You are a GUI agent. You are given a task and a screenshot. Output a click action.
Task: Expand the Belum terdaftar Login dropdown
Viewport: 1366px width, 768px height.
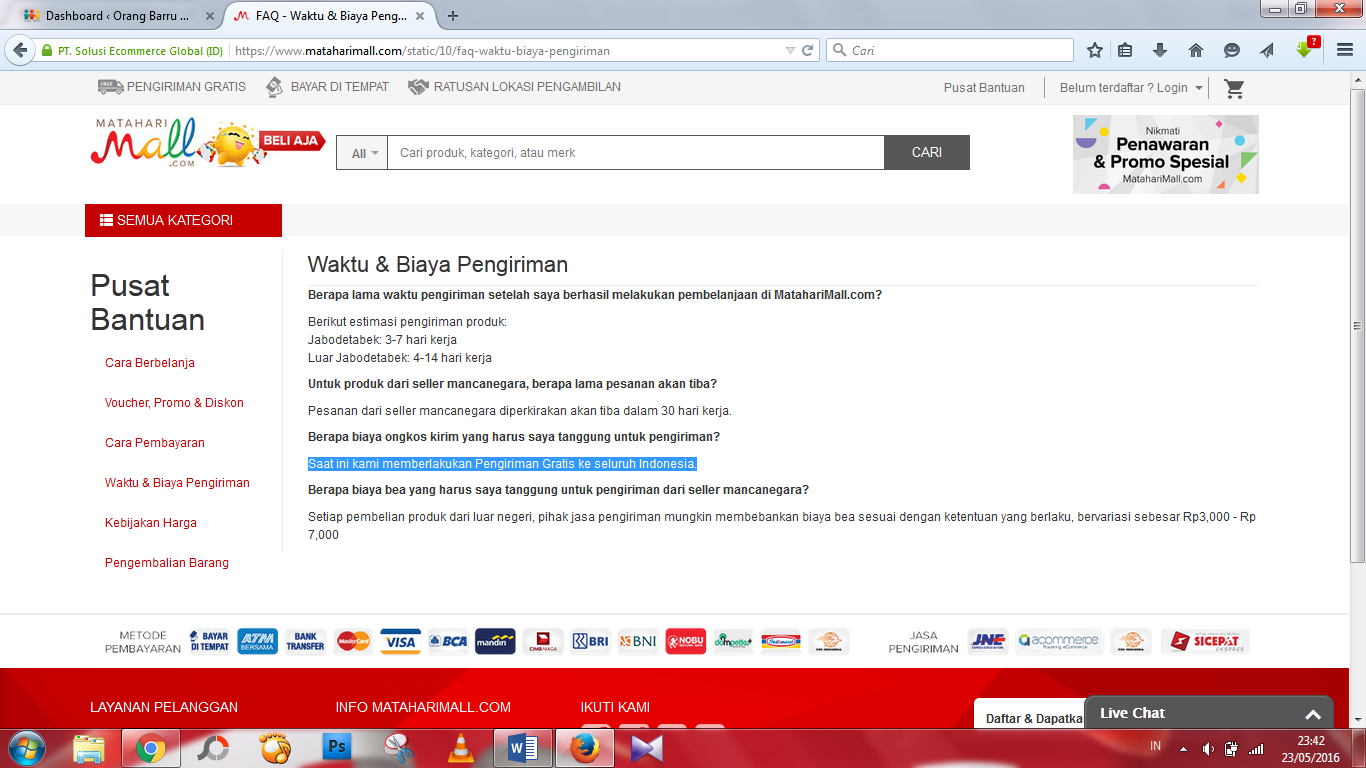[x=1131, y=88]
